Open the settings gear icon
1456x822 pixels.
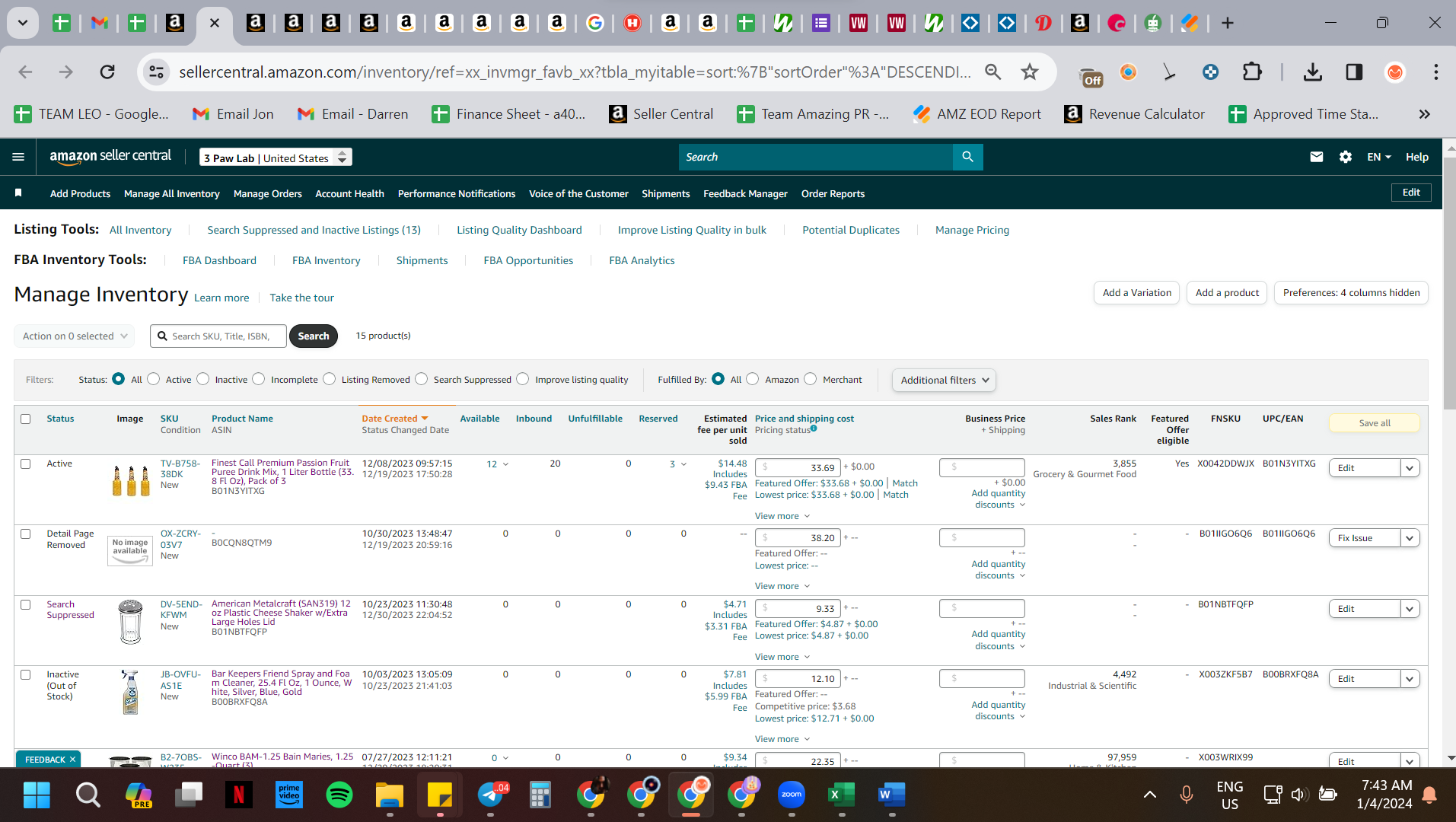click(1346, 157)
